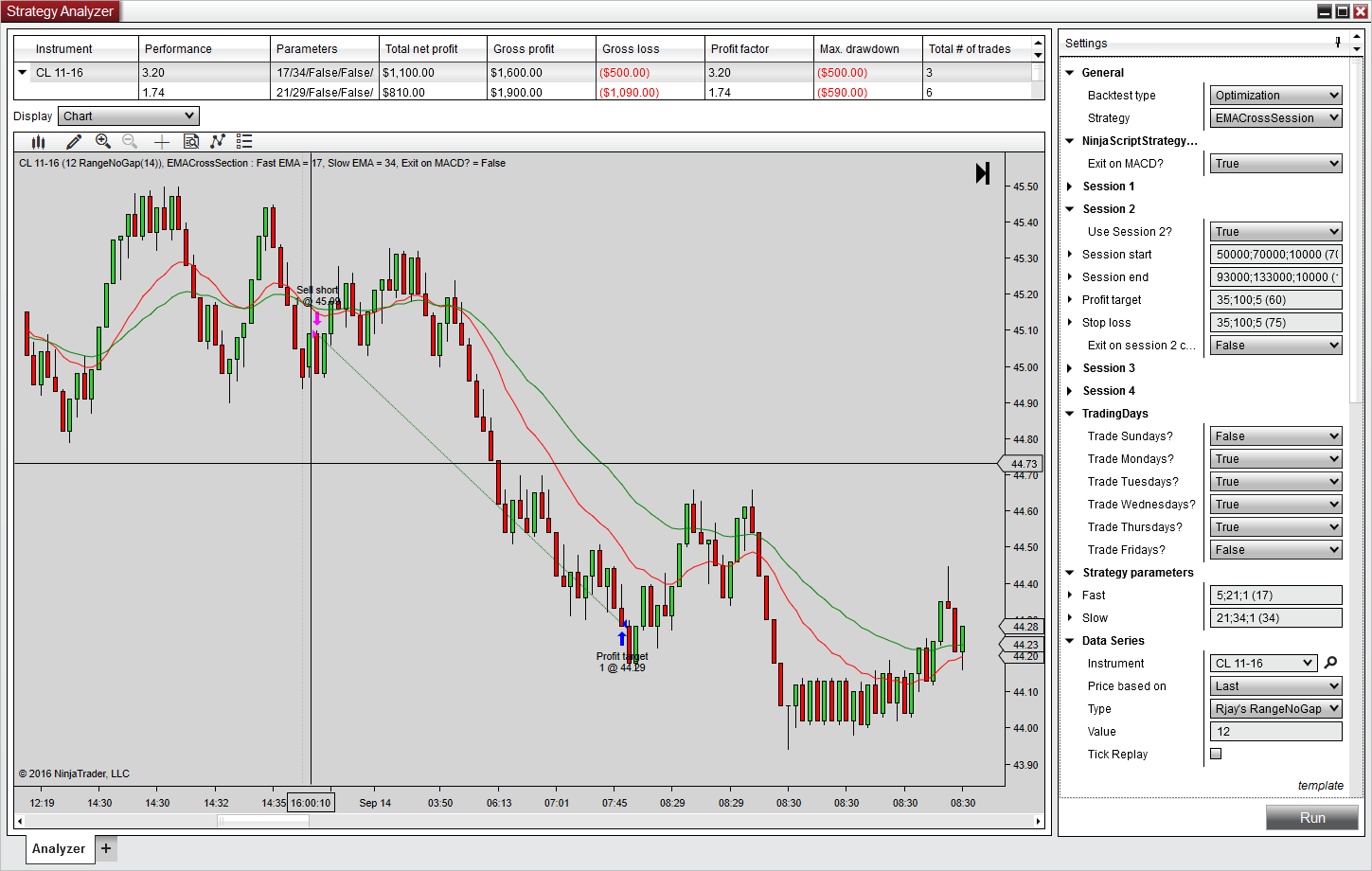Image resolution: width=1372 pixels, height=871 pixels.
Task: Collapse the CL 11-16 results row
Action: click(23, 72)
